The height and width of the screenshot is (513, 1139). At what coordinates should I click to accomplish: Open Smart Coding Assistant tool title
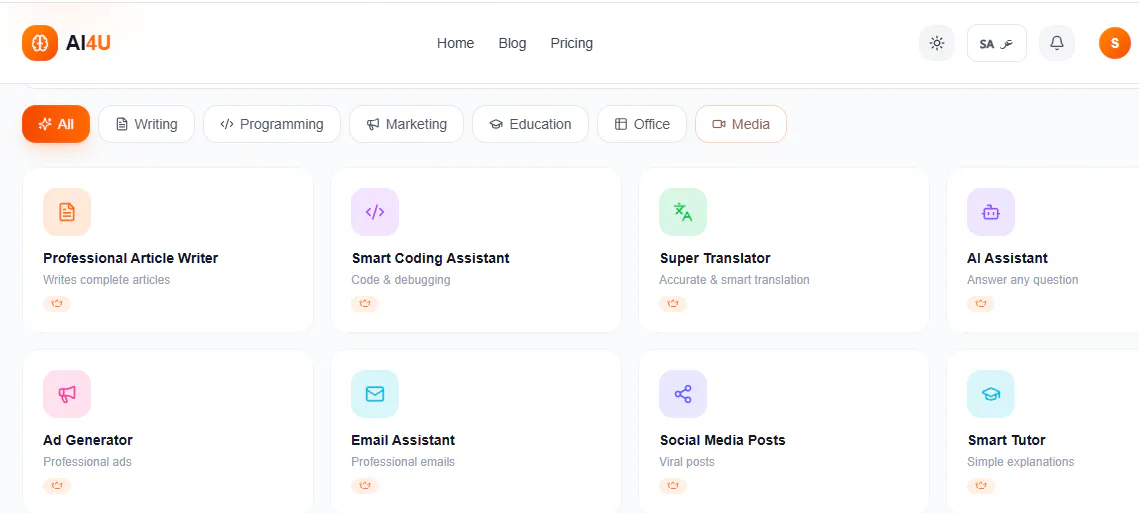tap(431, 258)
